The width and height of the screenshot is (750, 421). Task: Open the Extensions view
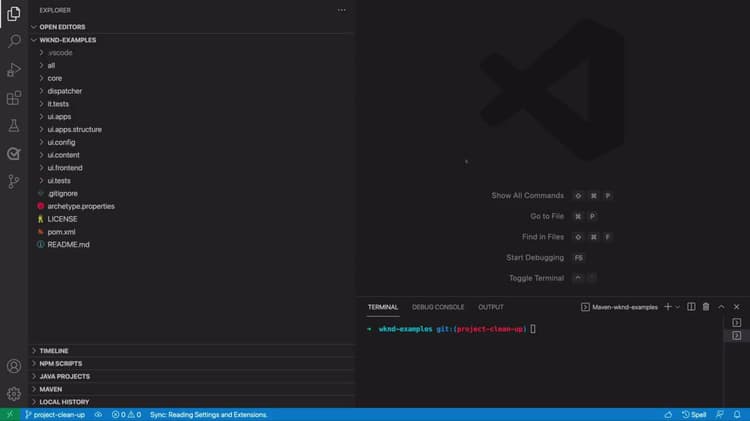(x=14, y=98)
